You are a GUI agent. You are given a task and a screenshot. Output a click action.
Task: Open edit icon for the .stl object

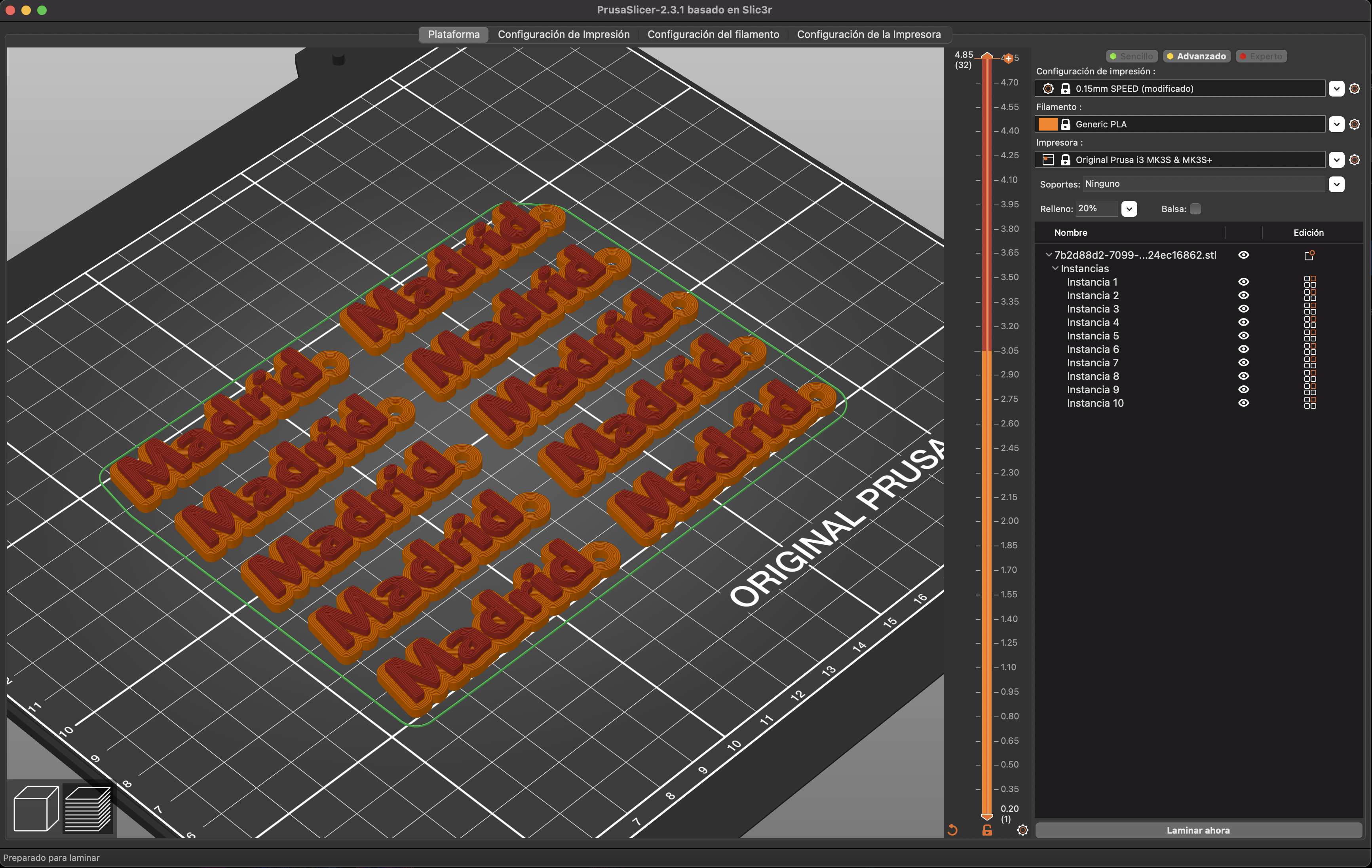tap(1309, 255)
